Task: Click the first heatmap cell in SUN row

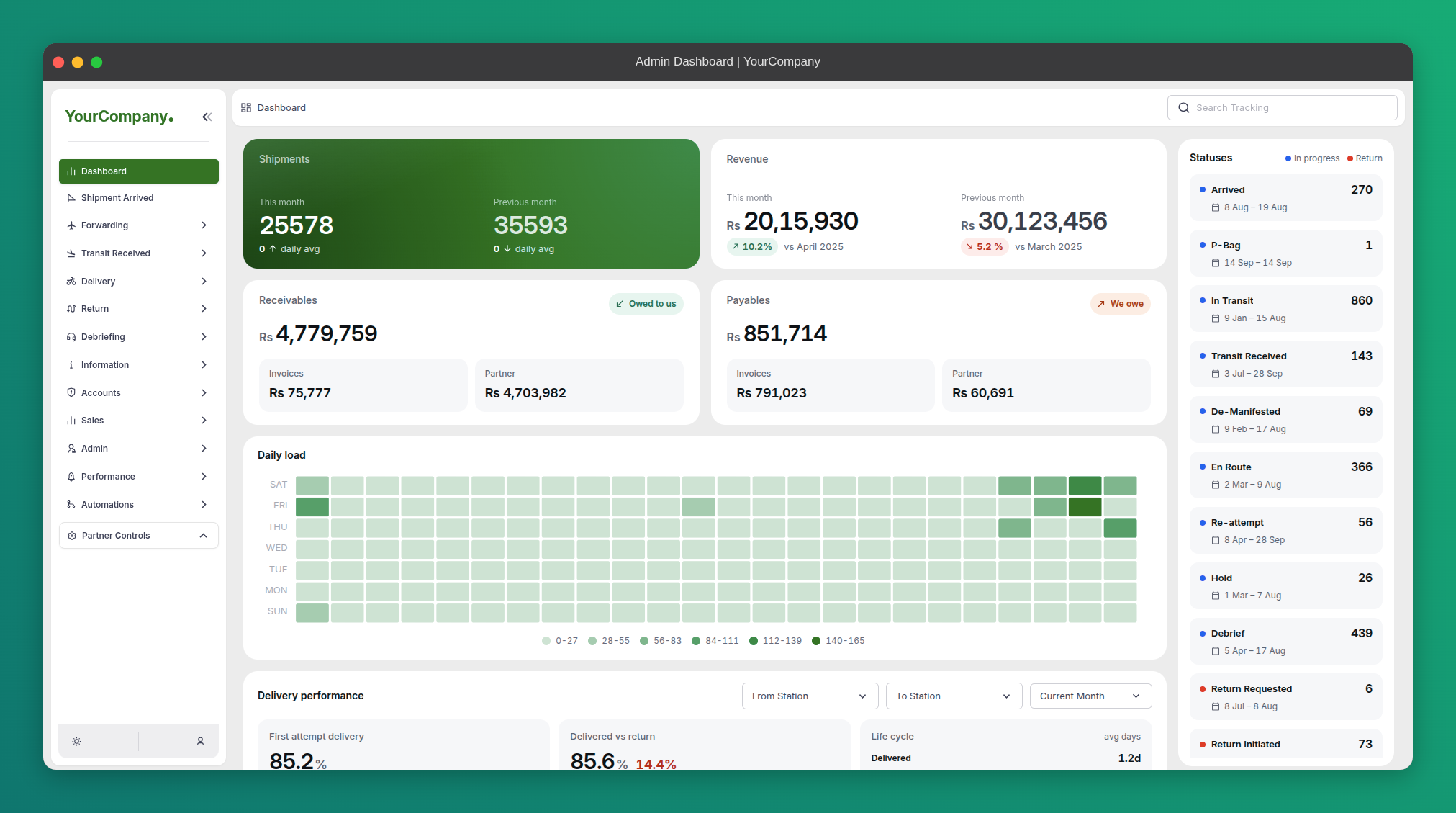Action: click(x=312, y=613)
